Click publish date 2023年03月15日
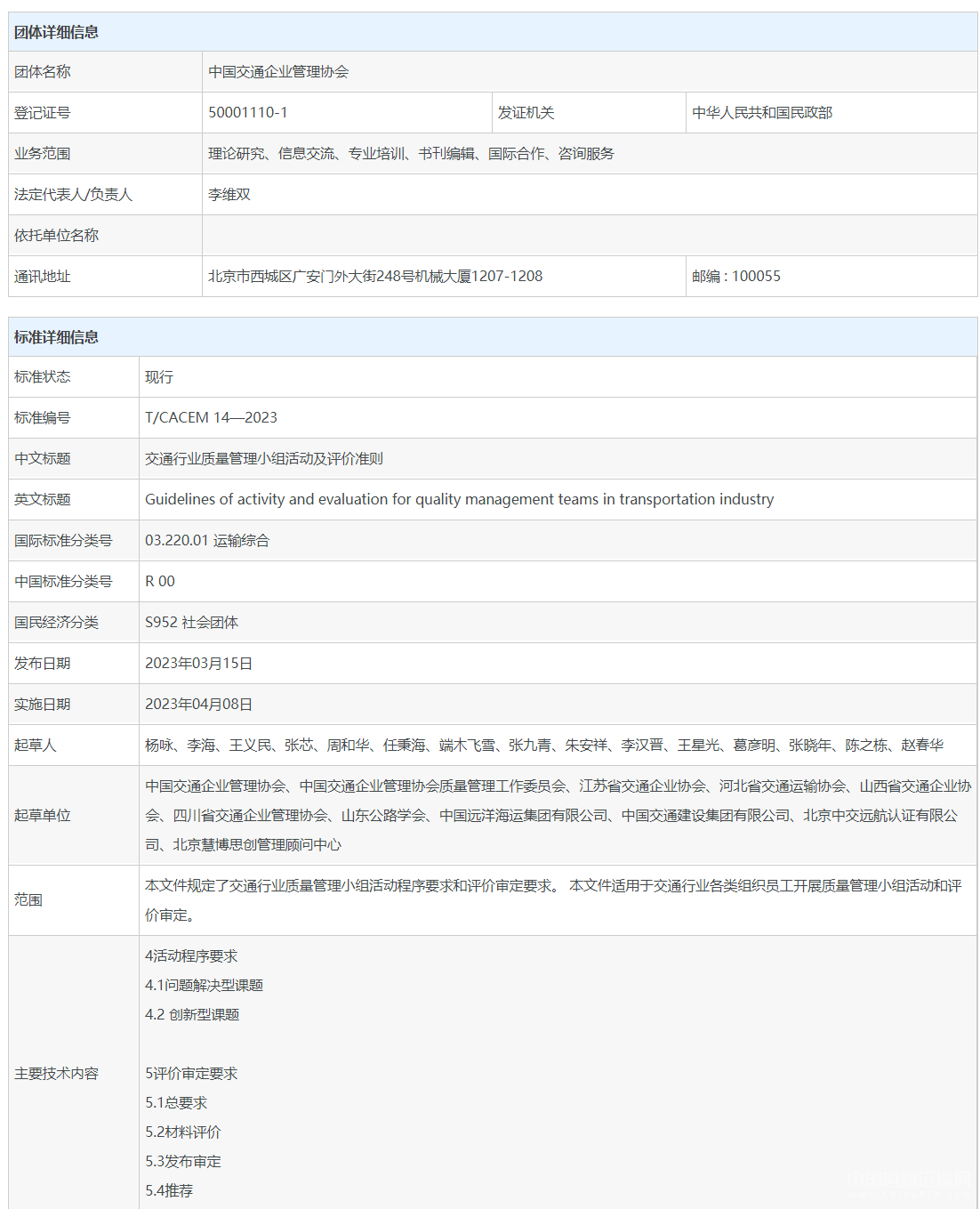The height and width of the screenshot is (1209, 980). [x=198, y=664]
